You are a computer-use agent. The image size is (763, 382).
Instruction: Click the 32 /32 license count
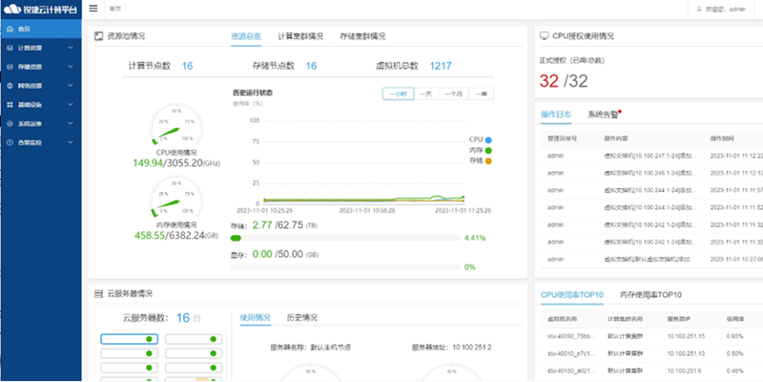[x=563, y=81]
